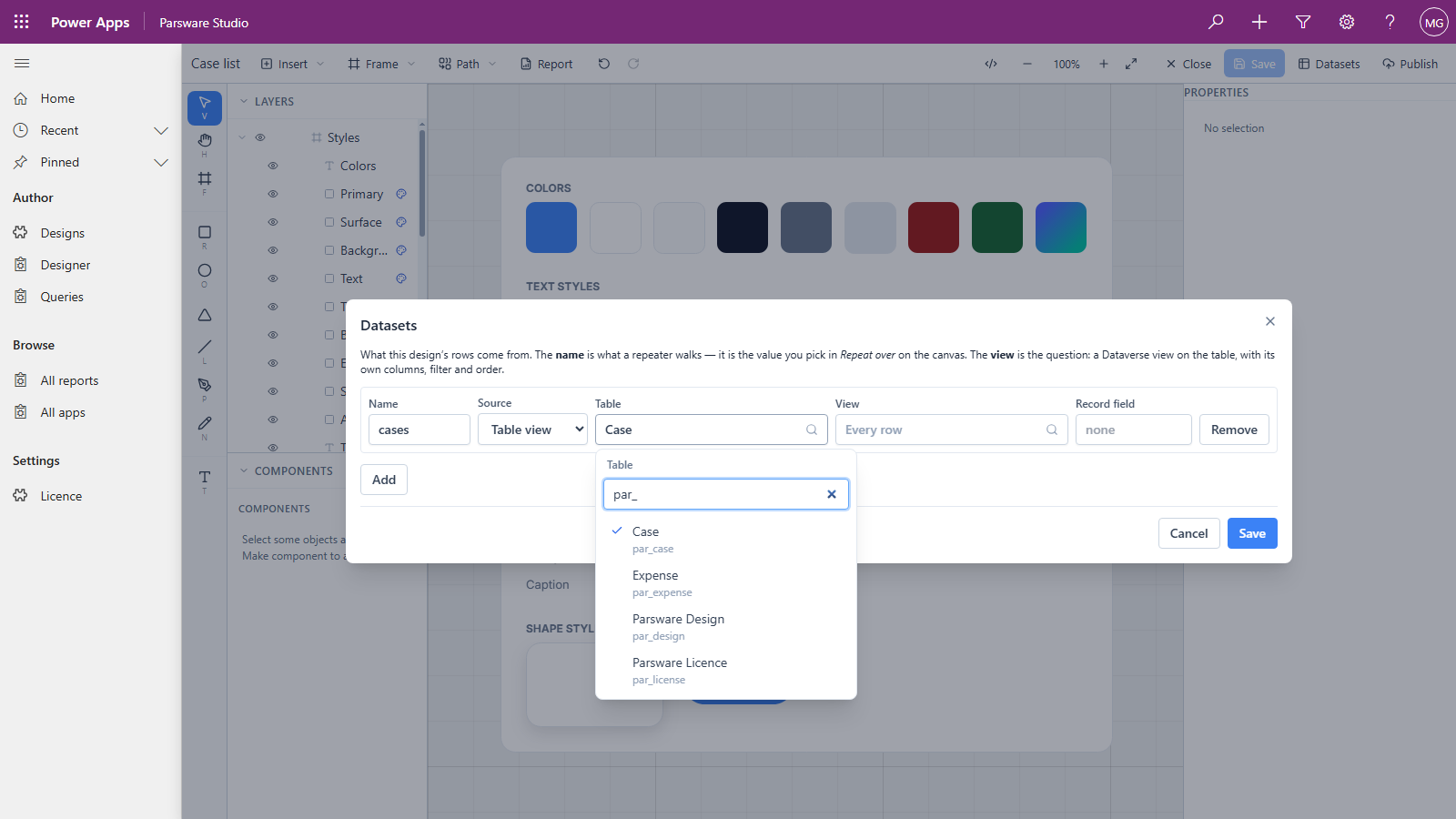The width and height of the screenshot is (1456, 819).
Task: Close the Datasets dialog with X
Action: (x=1270, y=321)
